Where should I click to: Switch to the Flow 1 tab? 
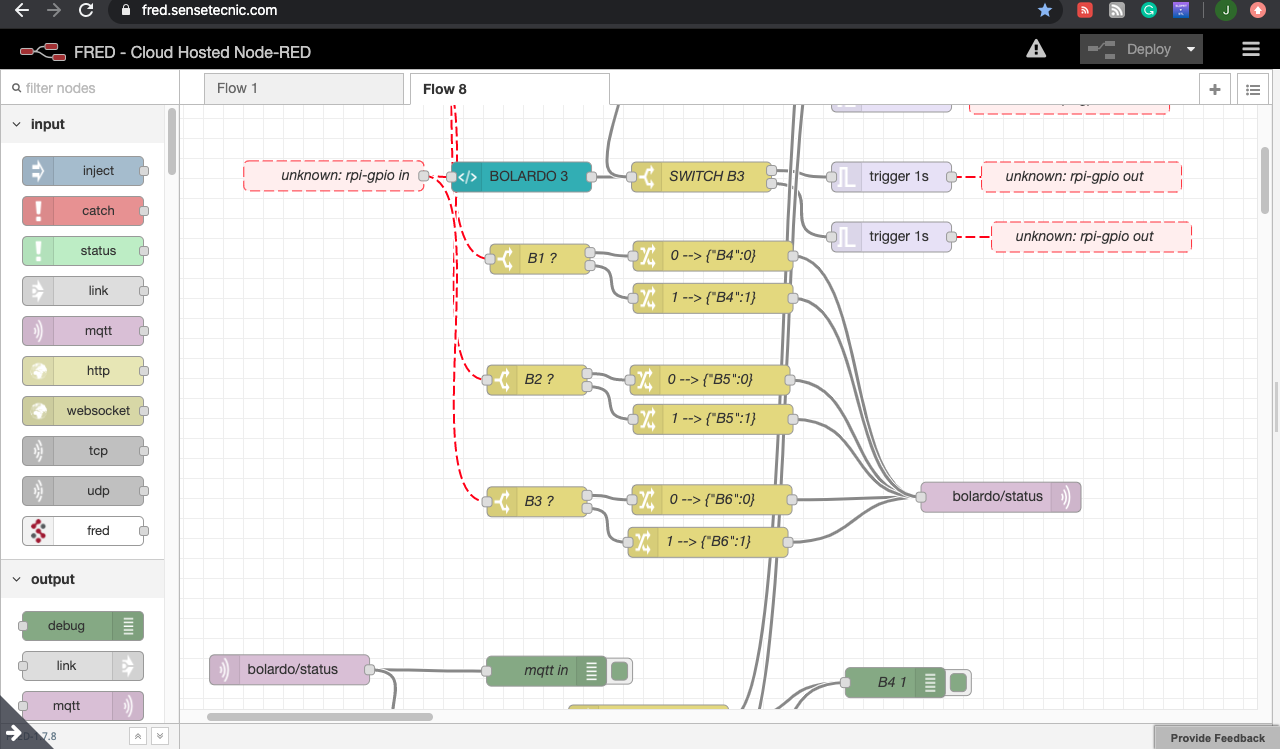(237, 88)
